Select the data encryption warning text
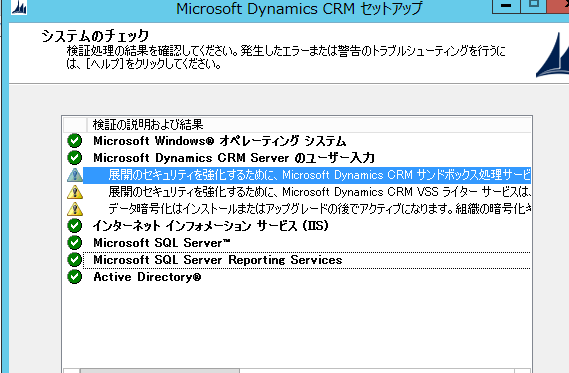This screenshot has height=373, width=569. [x=320, y=209]
